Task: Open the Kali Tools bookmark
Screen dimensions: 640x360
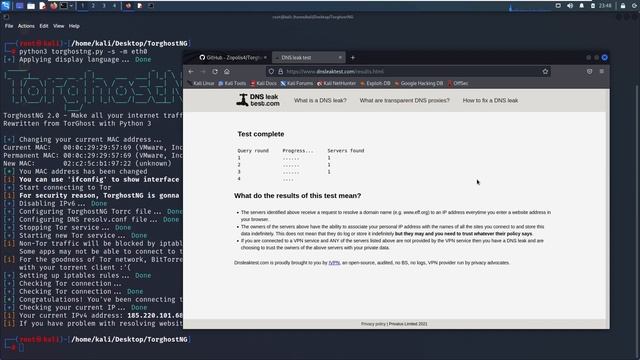Action: click(232, 83)
